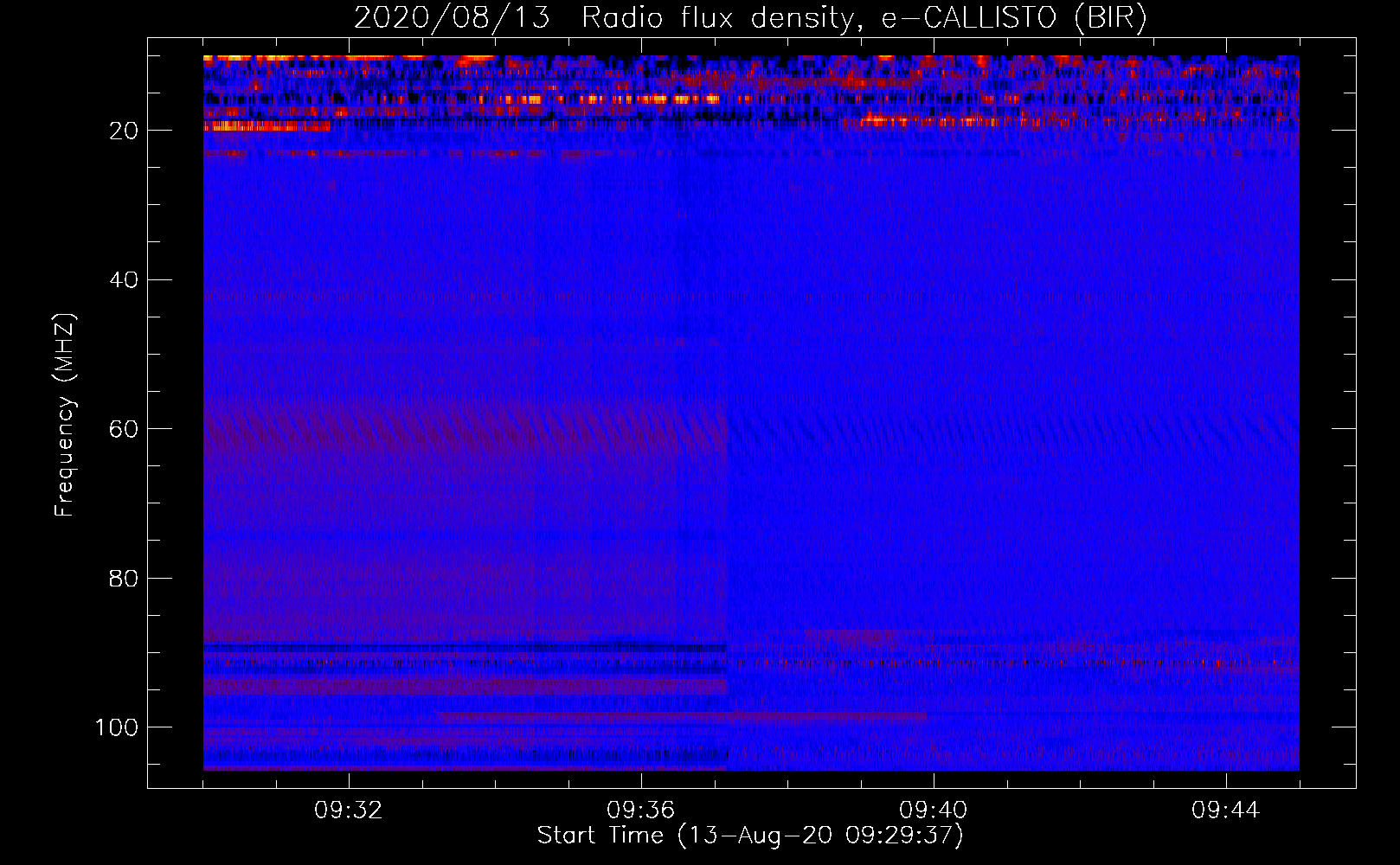
Task: Click the 100 MHz frequency tick label
Action: [117, 727]
